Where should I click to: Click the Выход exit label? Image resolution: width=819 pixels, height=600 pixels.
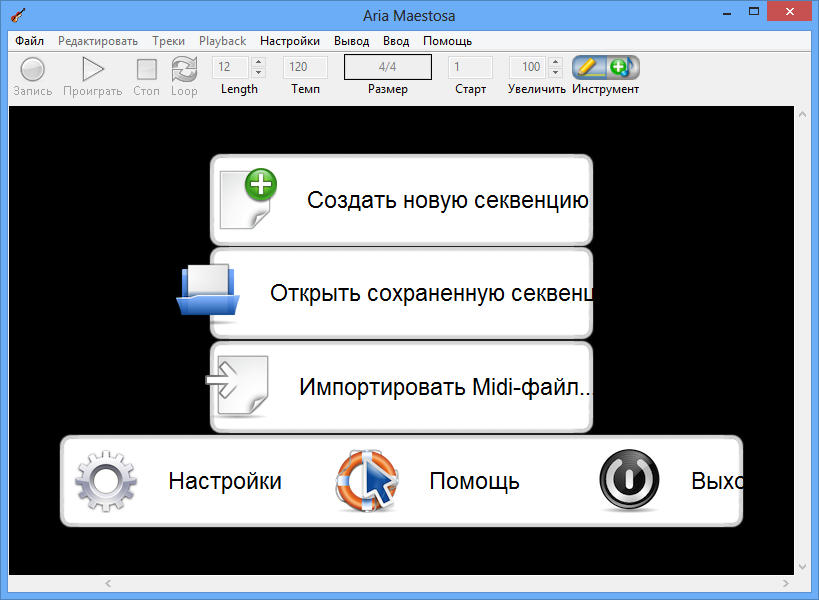tap(717, 481)
